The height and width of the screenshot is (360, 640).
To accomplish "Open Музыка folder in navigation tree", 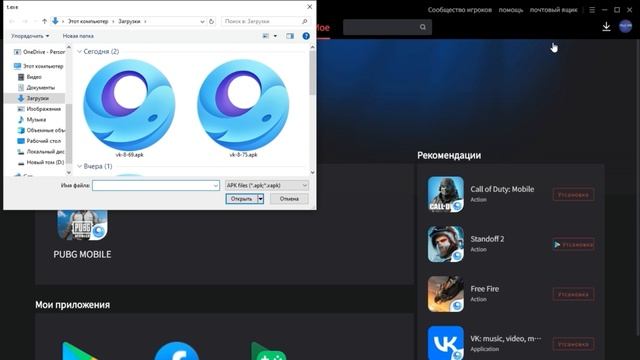I will click(x=32, y=120).
